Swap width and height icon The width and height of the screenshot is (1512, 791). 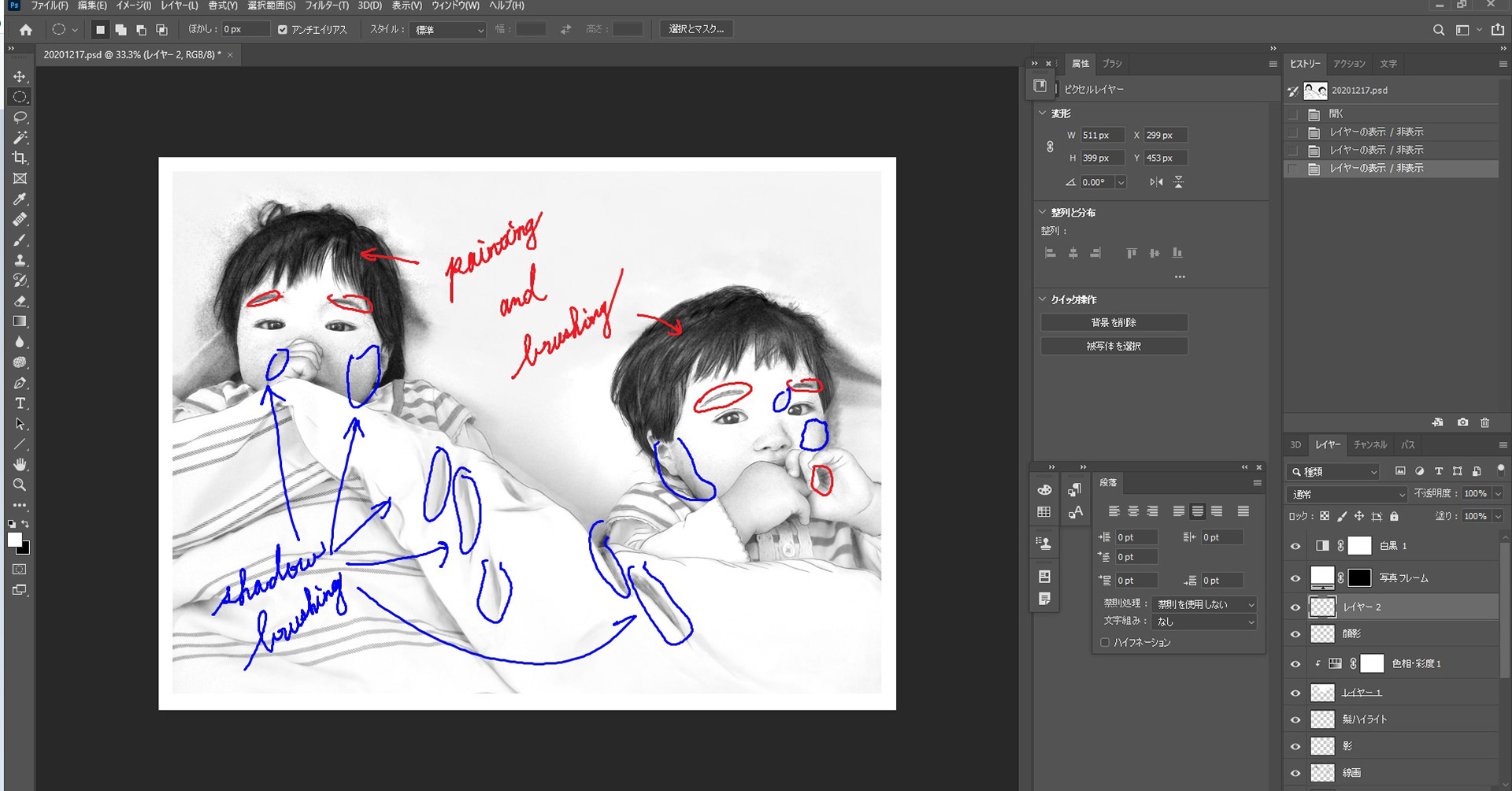point(565,29)
